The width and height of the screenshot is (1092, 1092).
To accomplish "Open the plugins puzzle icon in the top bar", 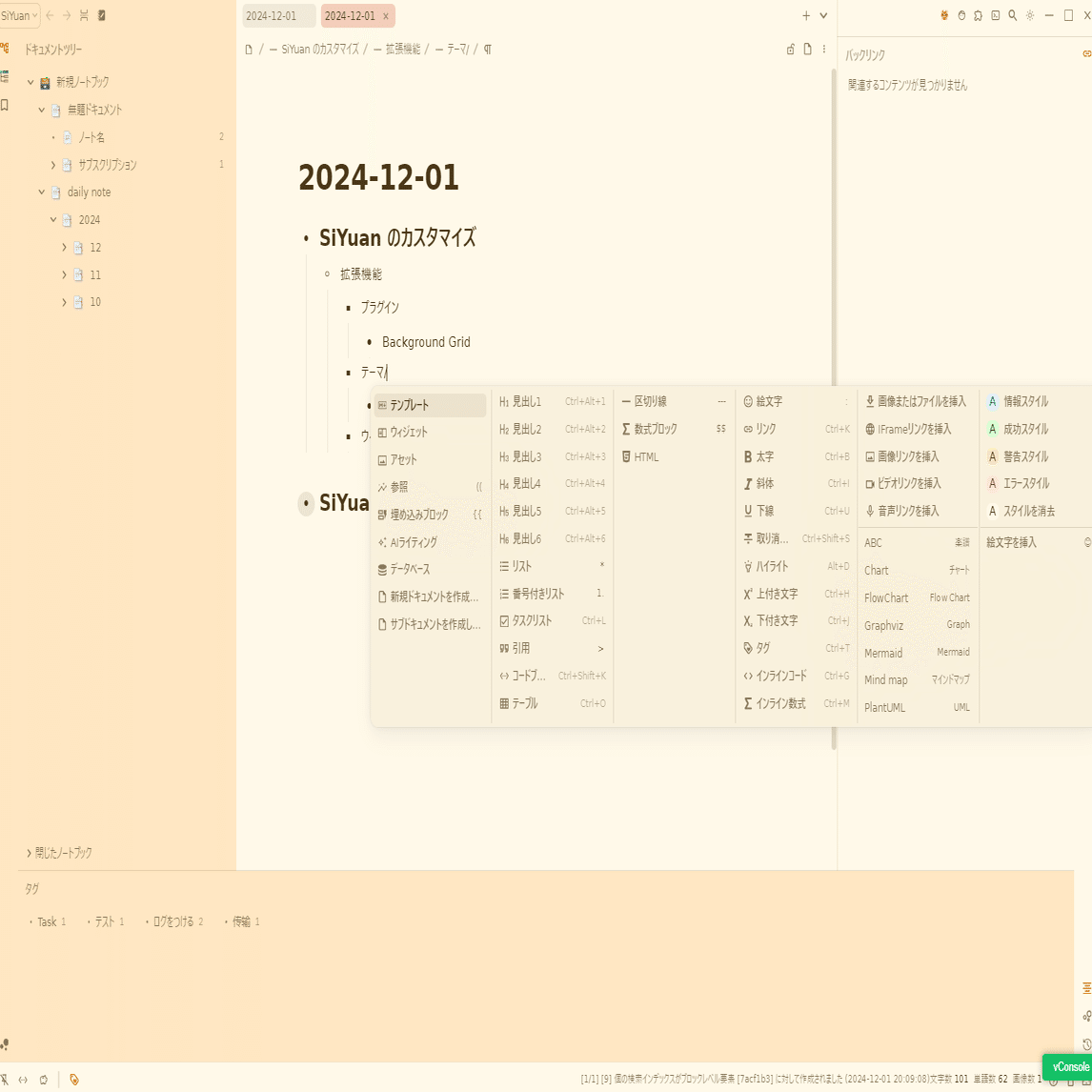I will [x=978, y=15].
